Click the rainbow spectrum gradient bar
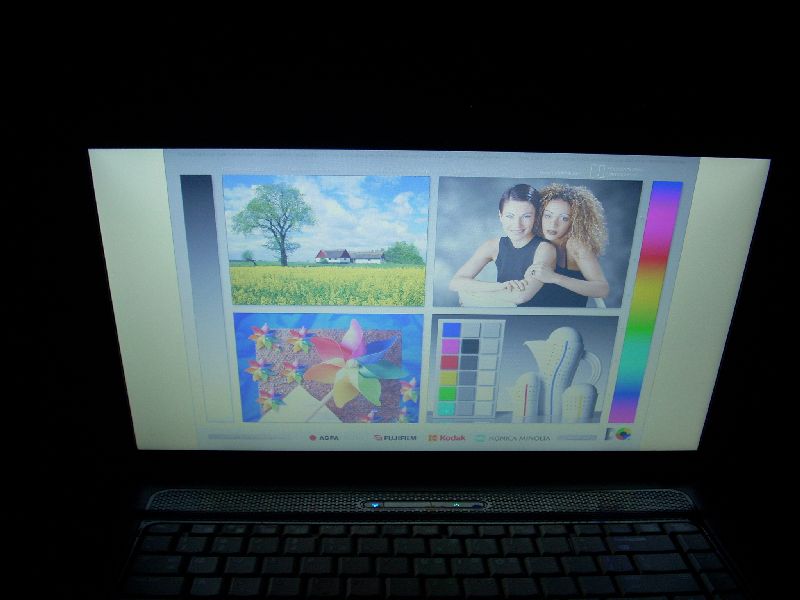 pyautogui.click(x=646, y=302)
